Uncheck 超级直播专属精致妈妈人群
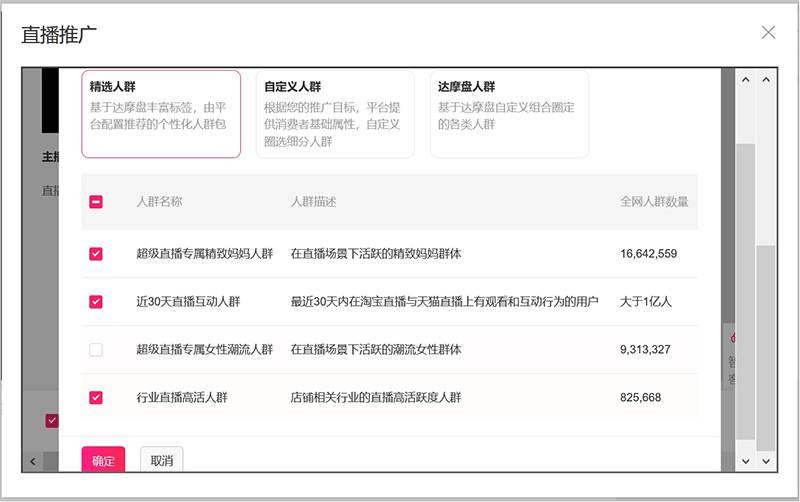 pos(96,254)
